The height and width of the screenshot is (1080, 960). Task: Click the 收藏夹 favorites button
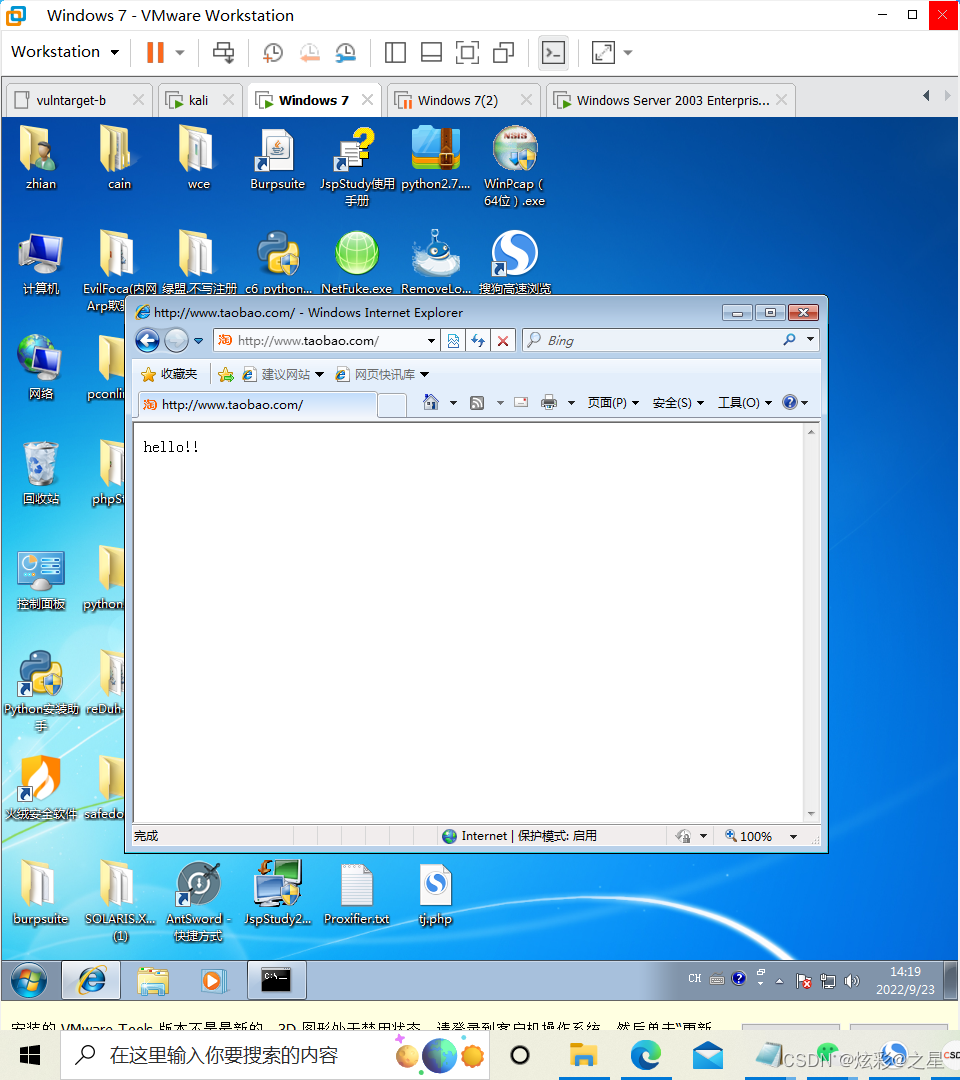tap(169, 374)
